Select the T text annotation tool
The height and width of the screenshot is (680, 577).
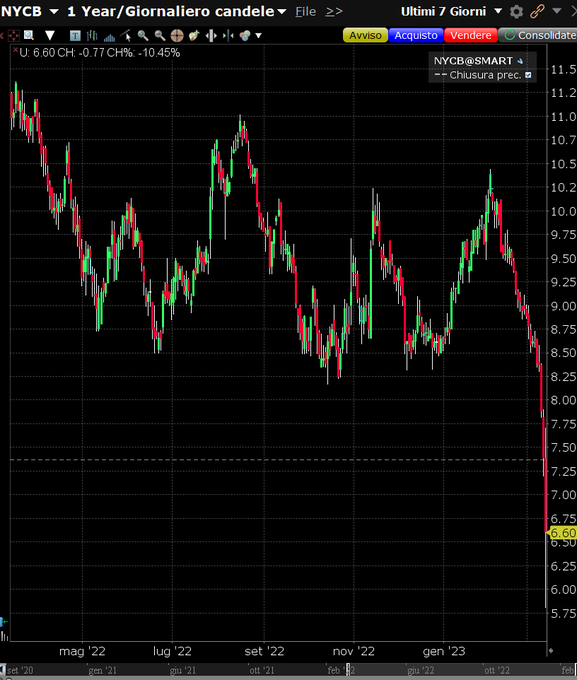click(75, 36)
